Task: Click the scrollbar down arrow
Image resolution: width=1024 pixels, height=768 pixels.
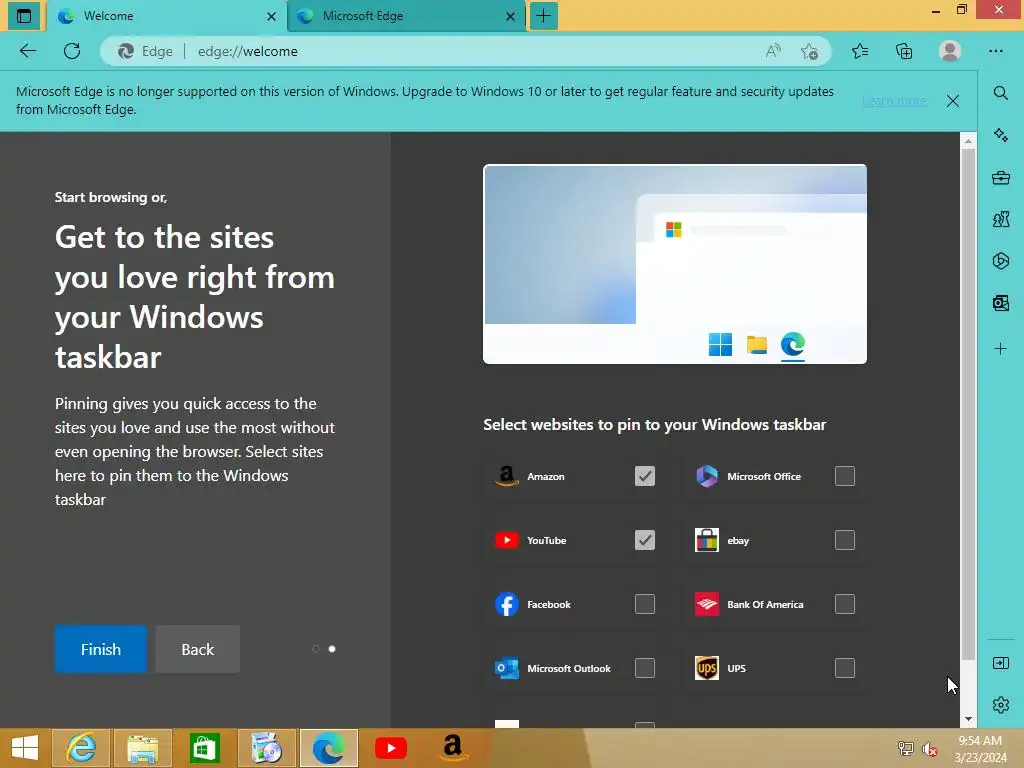Action: pos(968,719)
